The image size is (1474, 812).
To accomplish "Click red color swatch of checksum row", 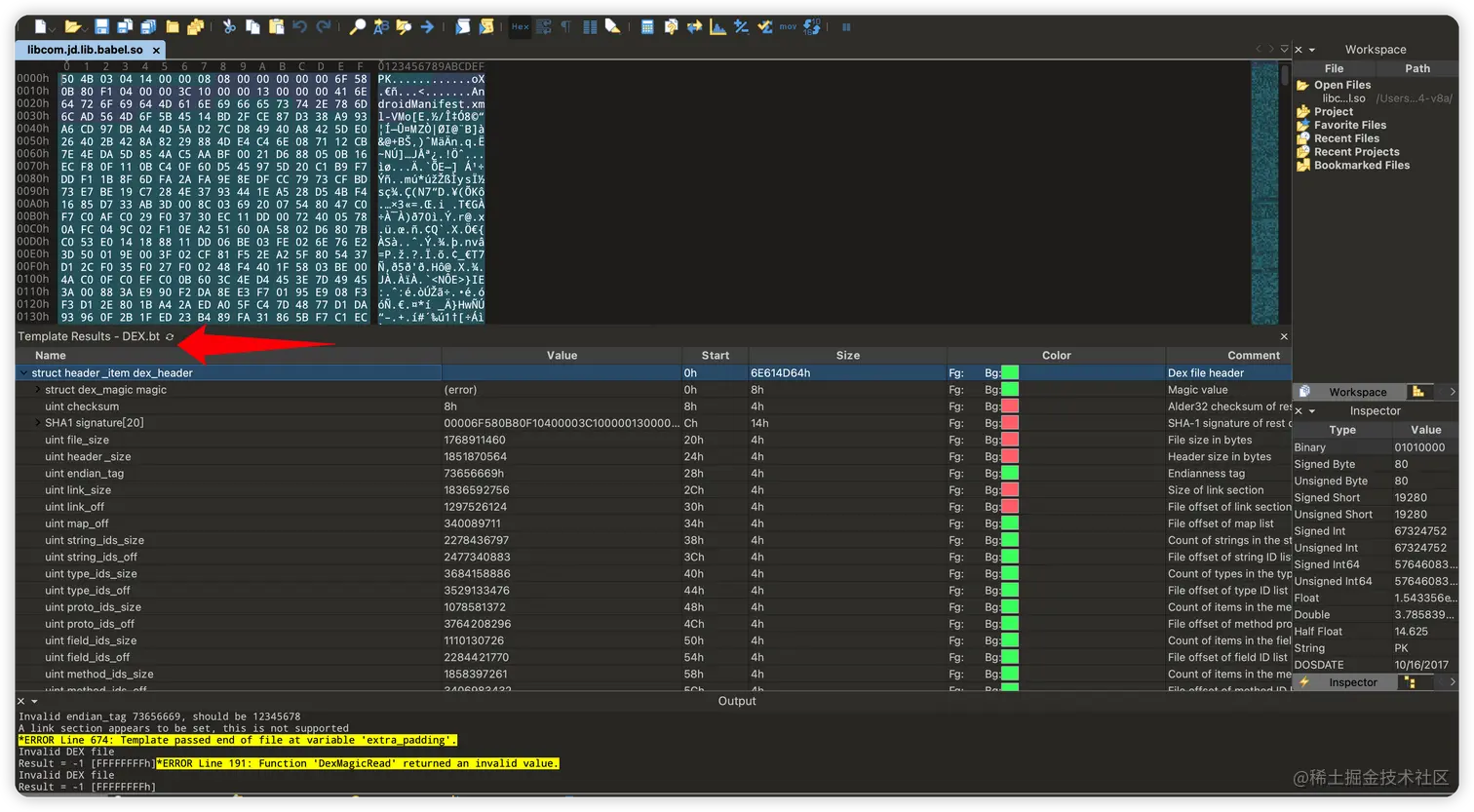I will coord(1010,406).
